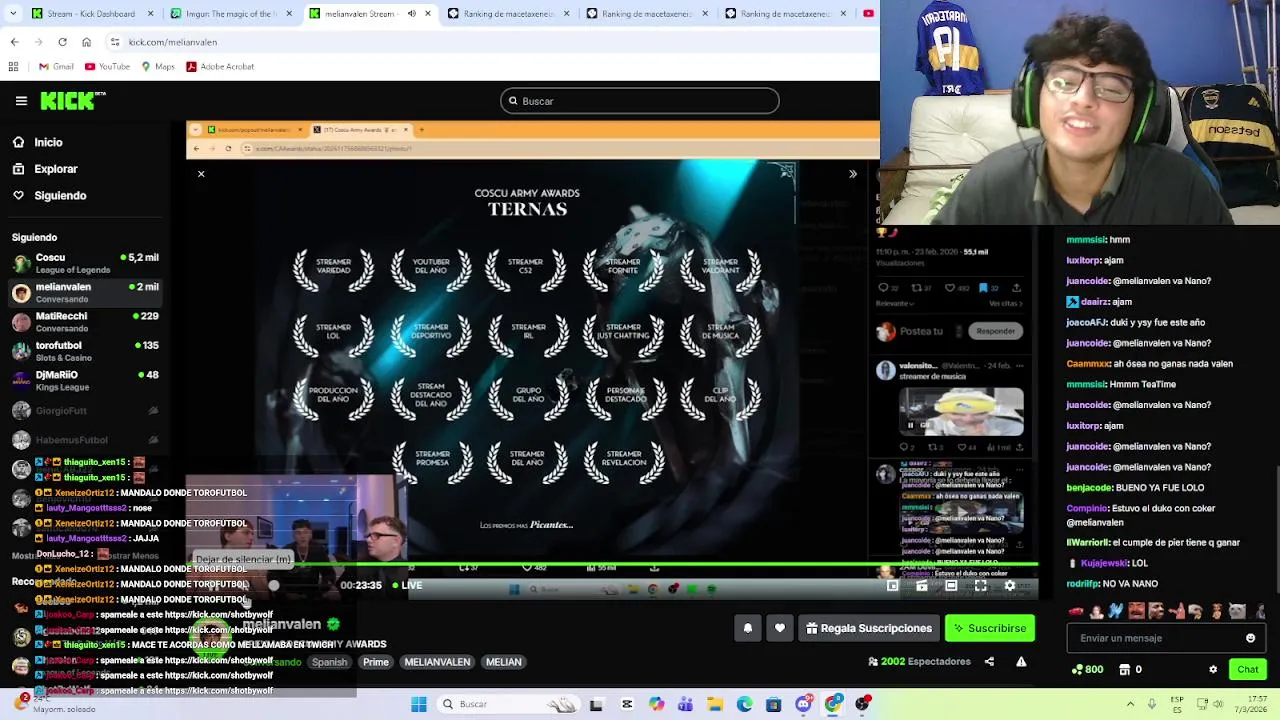Open Discord from taskbar
The image size is (1280, 720).
pos(804,704)
